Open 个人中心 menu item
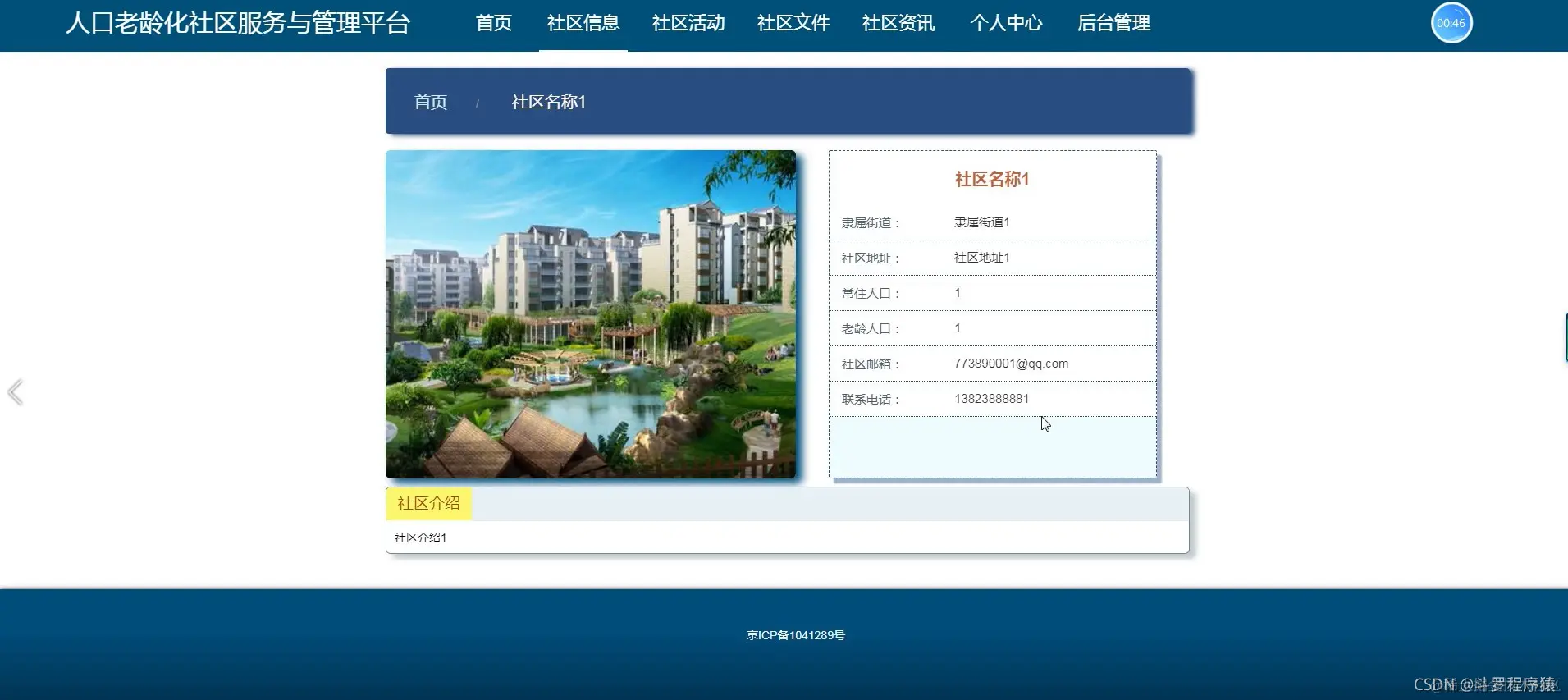This screenshot has height=700, width=1568. pos(1006,23)
